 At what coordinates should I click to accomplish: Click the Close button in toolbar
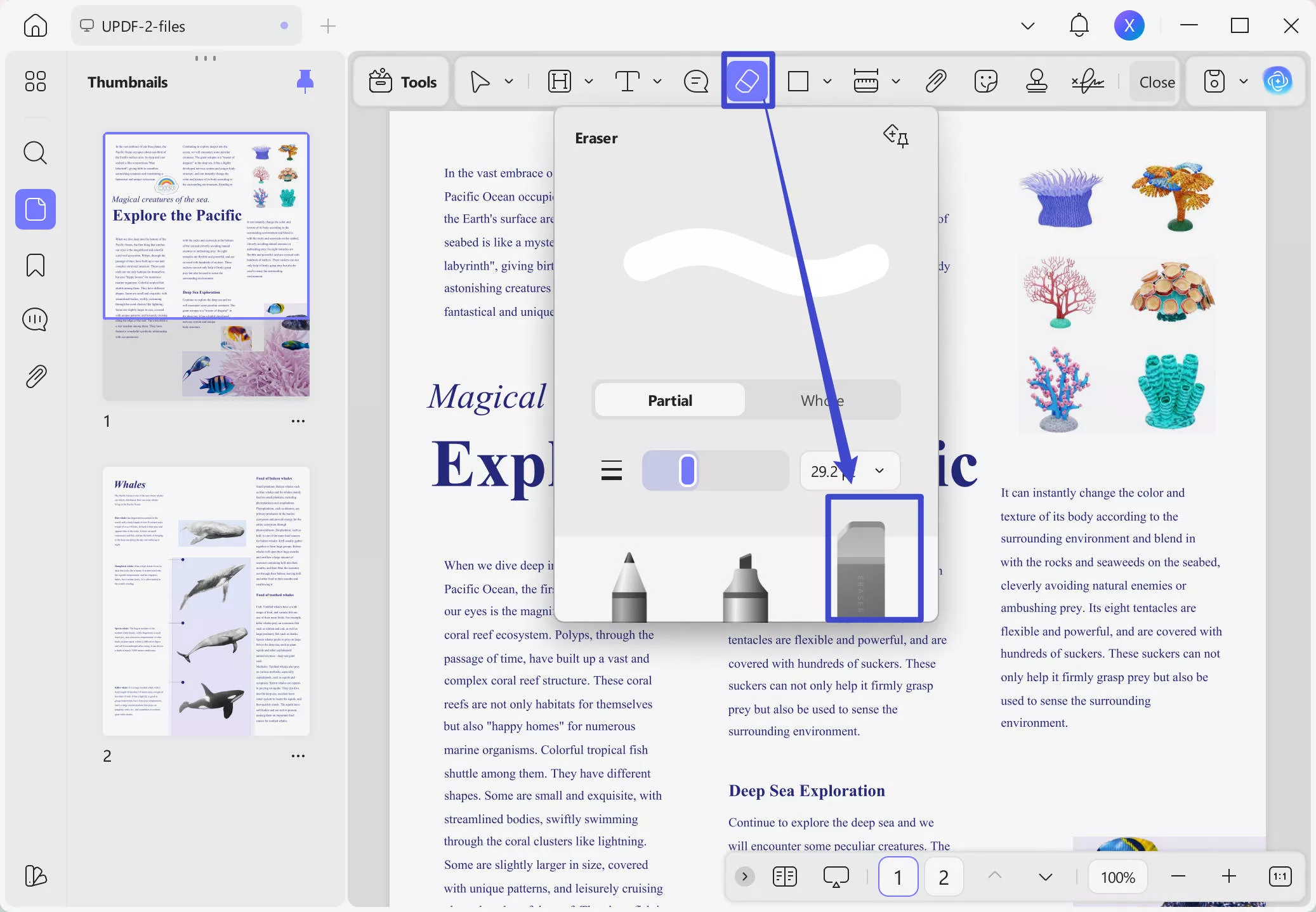(x=1156, y=82)
